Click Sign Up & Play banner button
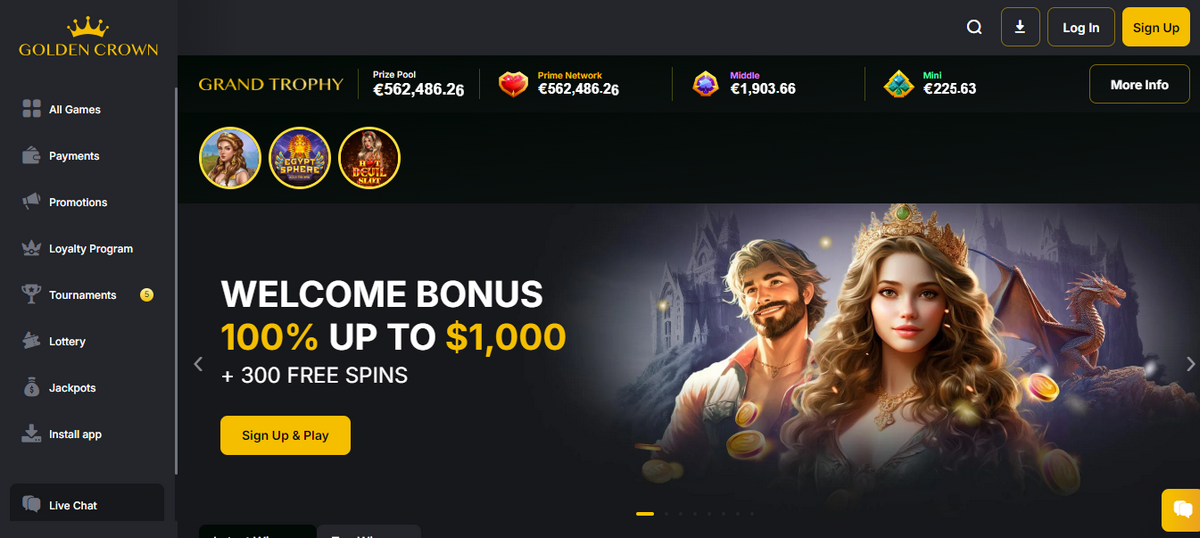The image size is (1200, 538). tap(285, 435)
